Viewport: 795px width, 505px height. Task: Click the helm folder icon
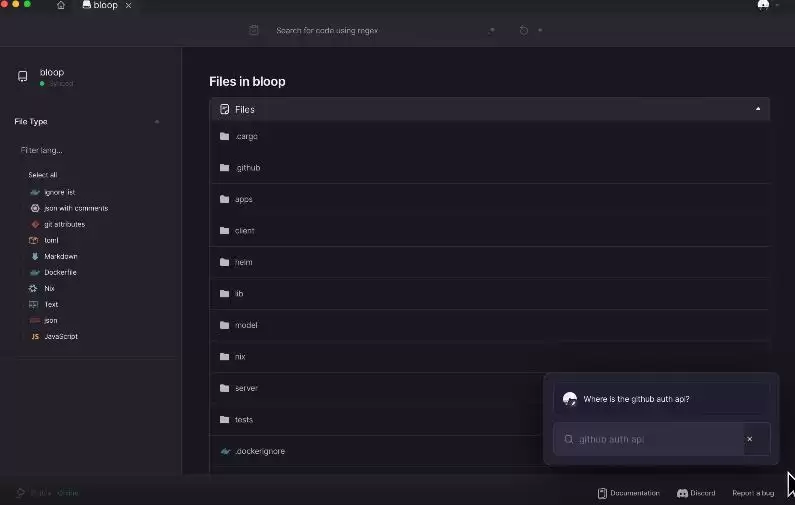pyautogui.click(x=225, y=262)
